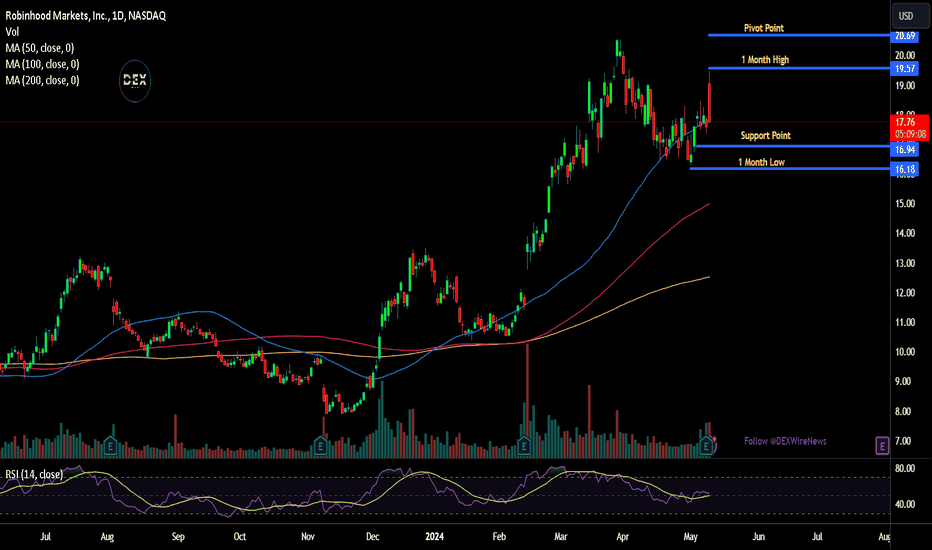Click the 40.00 RSI axis value
This screenshot has width=932, height=550.
coord(905,504)
